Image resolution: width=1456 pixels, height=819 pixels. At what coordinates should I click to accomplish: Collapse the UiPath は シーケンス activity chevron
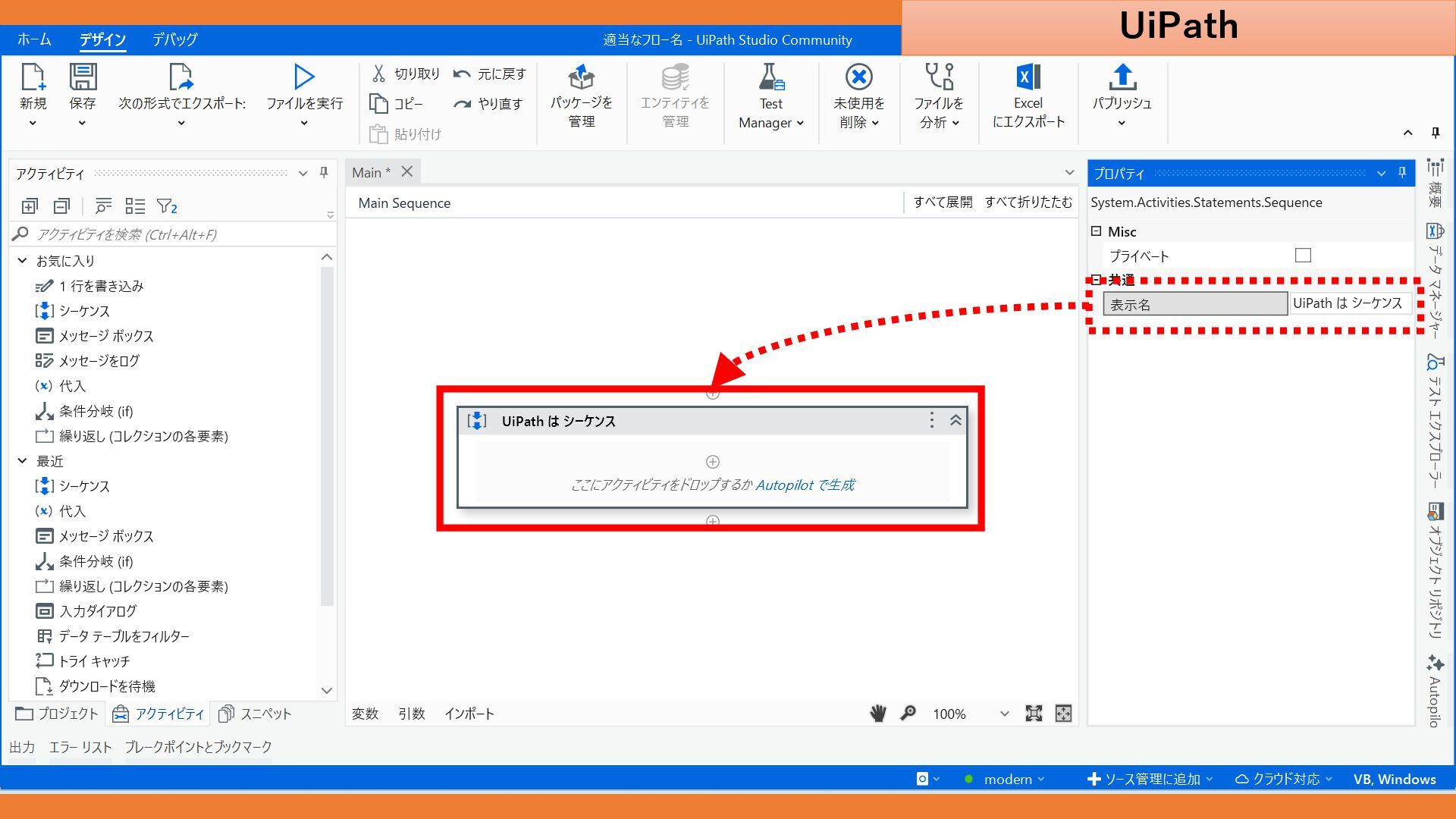(955, 421)
